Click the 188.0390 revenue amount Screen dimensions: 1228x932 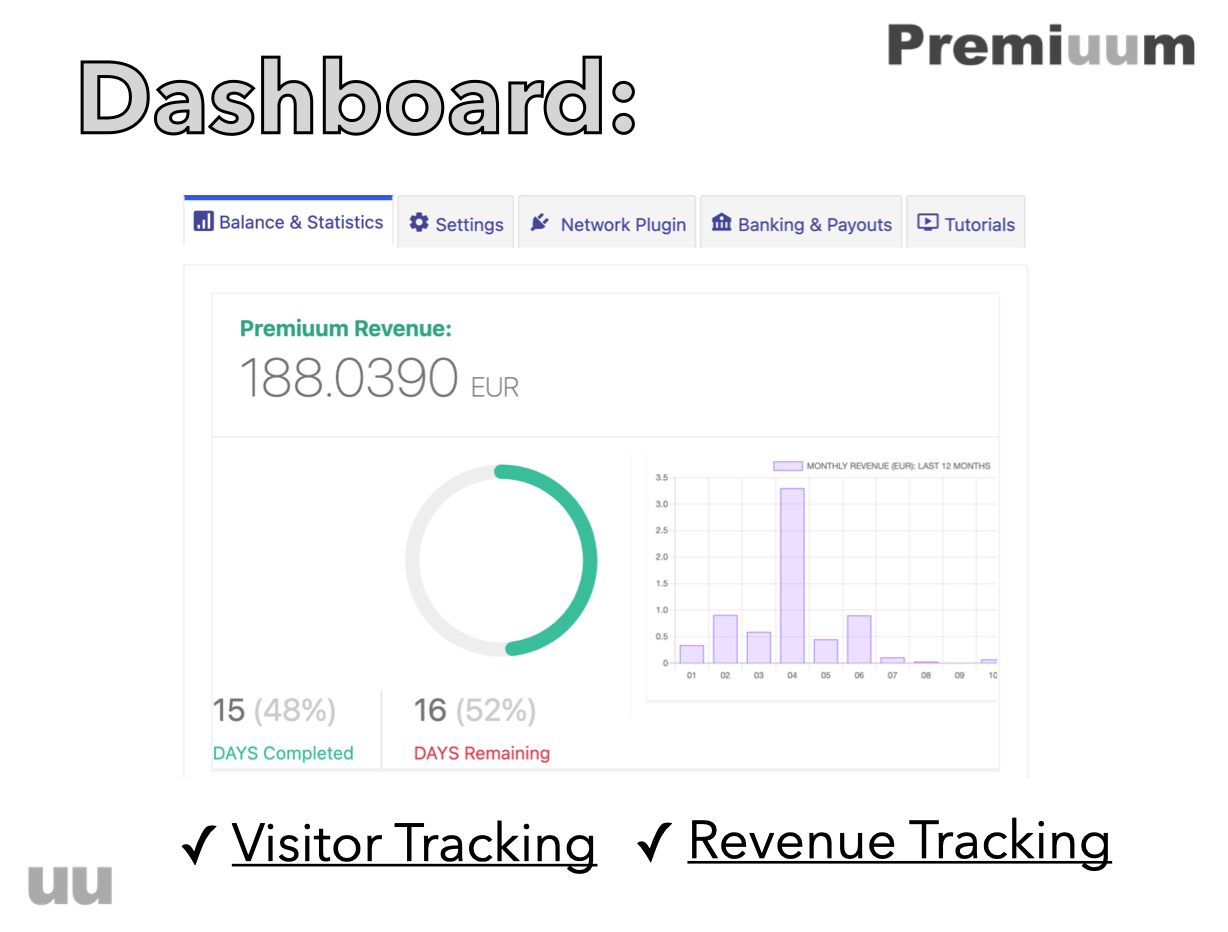pyautogui.click(x=348, y=379)
